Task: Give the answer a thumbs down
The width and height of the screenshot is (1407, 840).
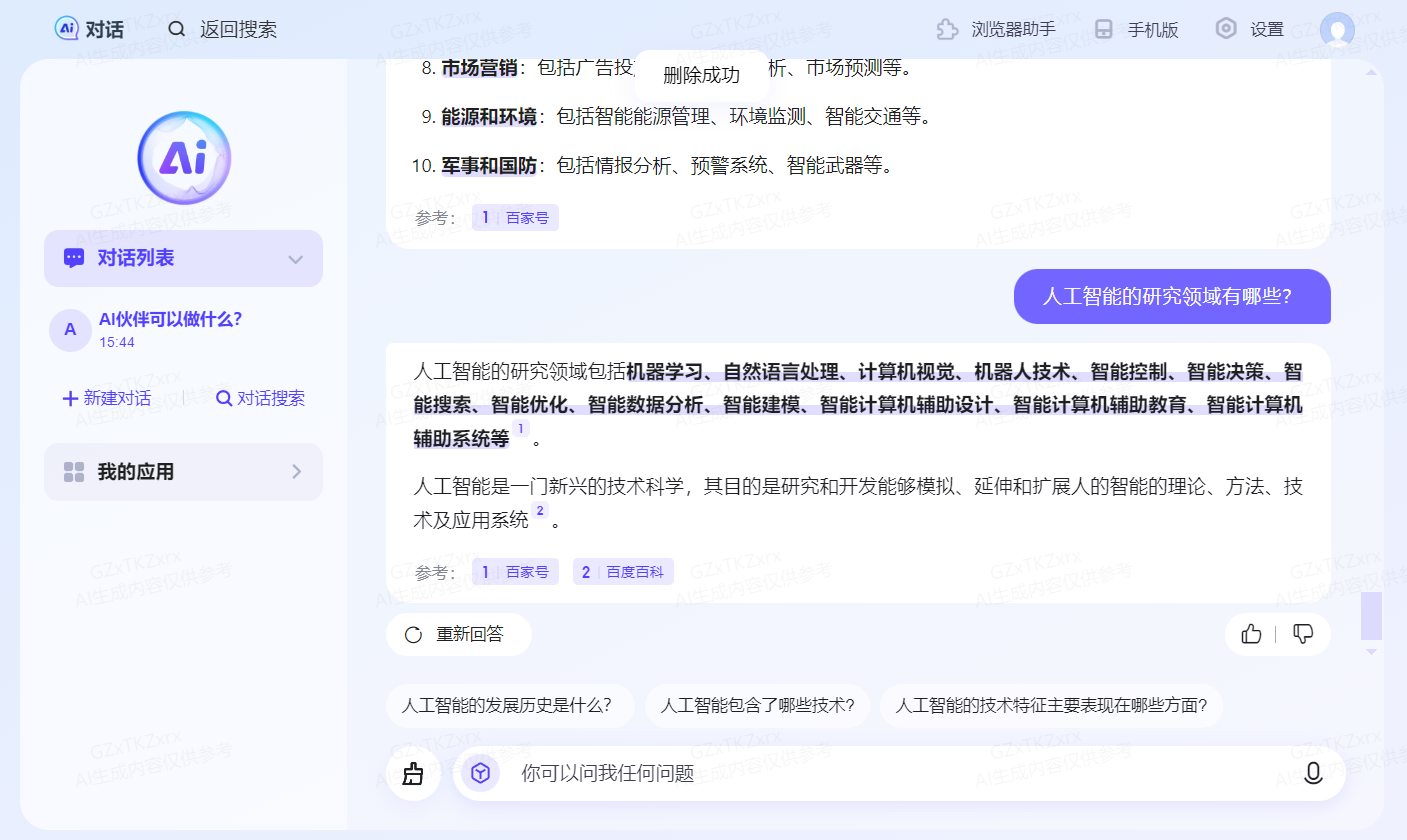Action: click(1303, 634)
